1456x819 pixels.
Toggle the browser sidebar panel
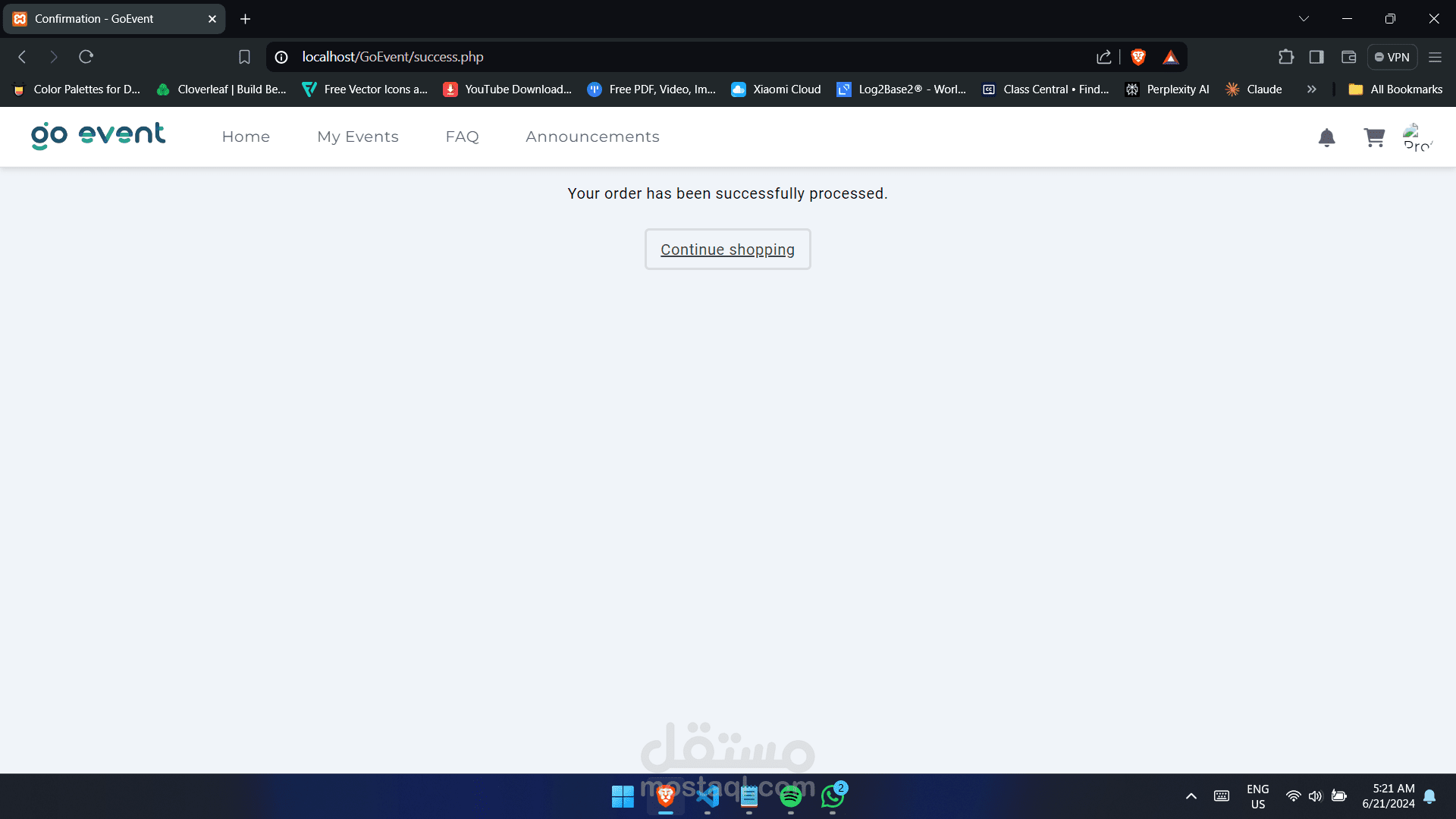(x=1316, y=57)
